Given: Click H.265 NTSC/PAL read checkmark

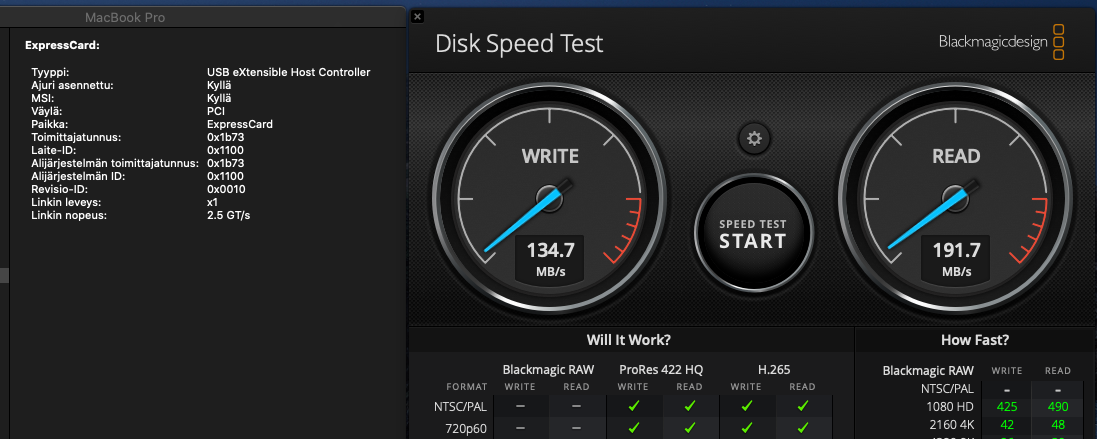Looking at the screenshot, I should tap(802, 405).
